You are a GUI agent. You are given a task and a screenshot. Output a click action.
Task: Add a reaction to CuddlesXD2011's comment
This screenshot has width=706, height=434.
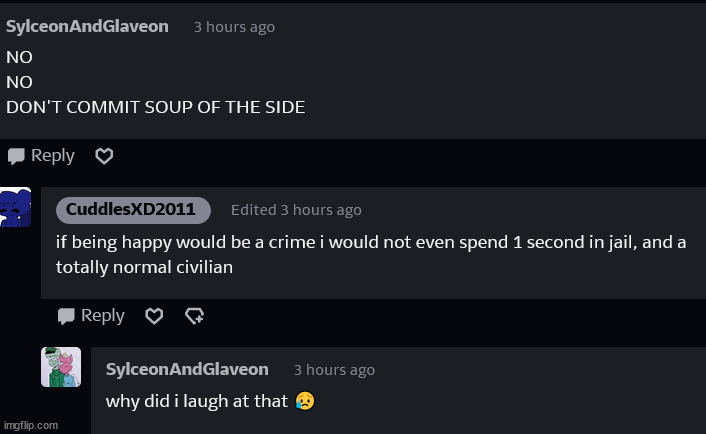point(194,316)
